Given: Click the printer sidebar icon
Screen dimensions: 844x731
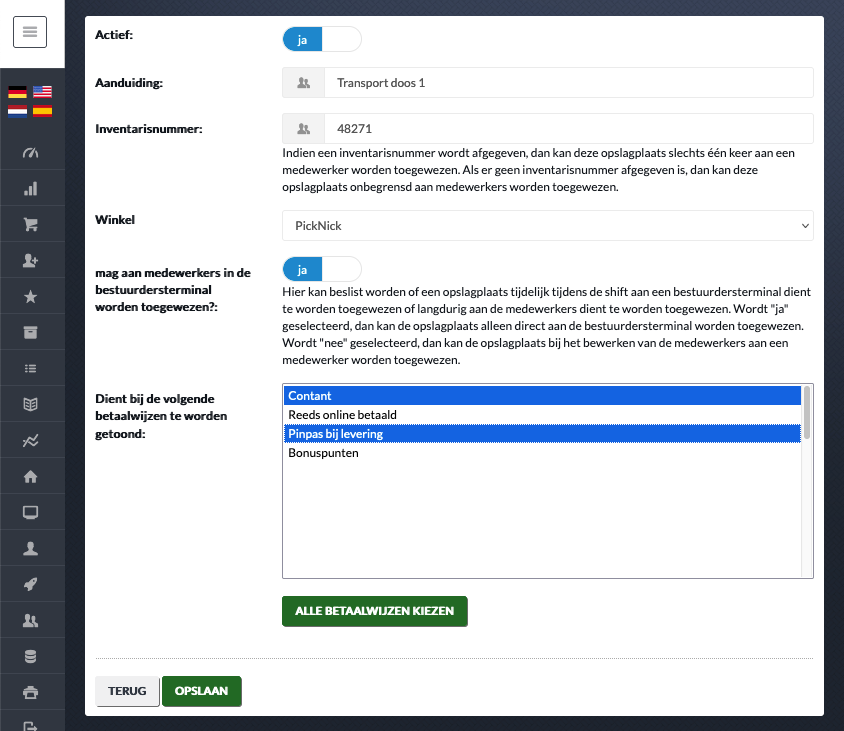Looking at the screenshot, I should [31, 692].
